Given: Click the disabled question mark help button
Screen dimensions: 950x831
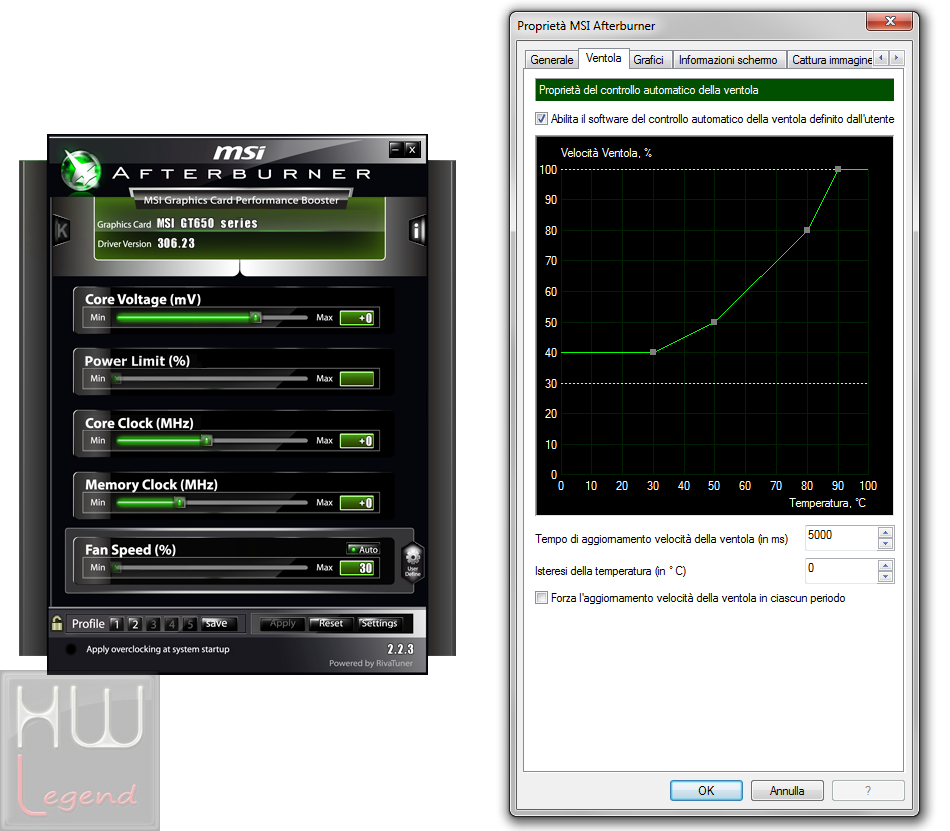Looking at the screenshot, I should pos(868,790).
